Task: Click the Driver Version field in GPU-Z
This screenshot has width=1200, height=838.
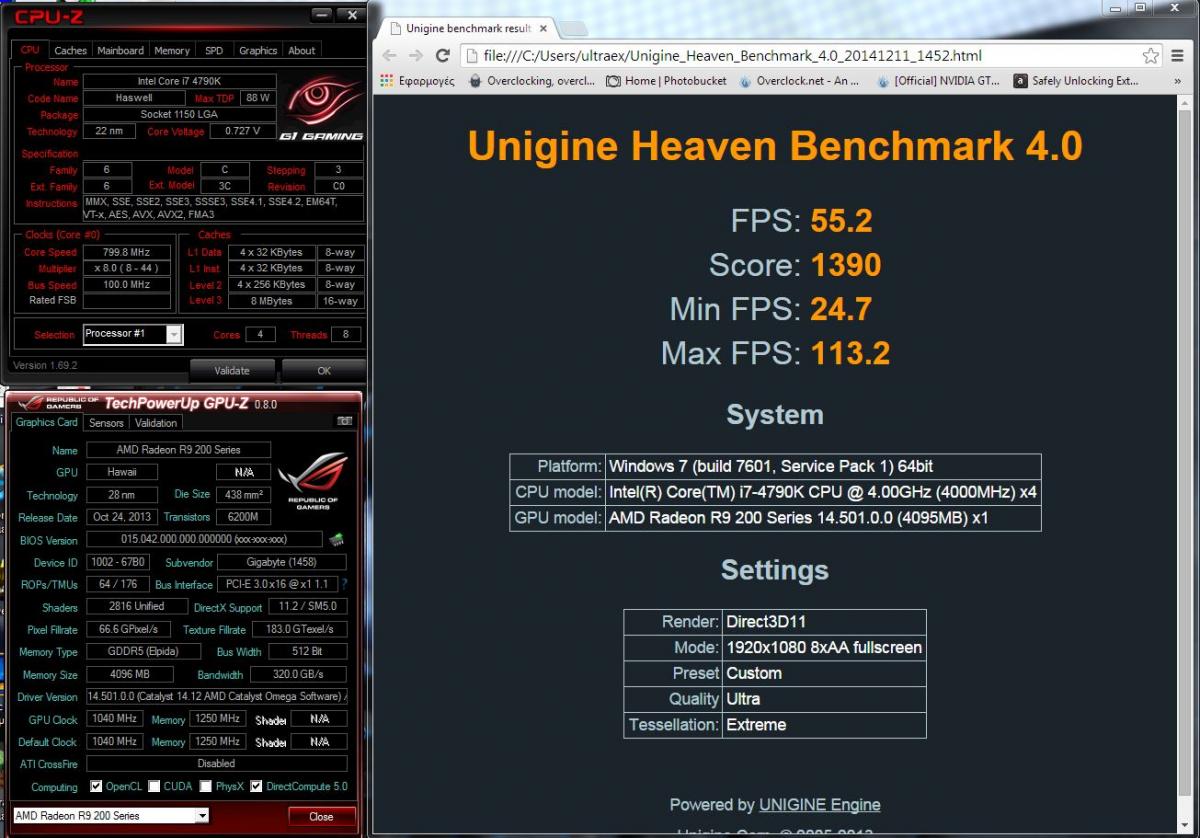Action: (x=217, y=696)
